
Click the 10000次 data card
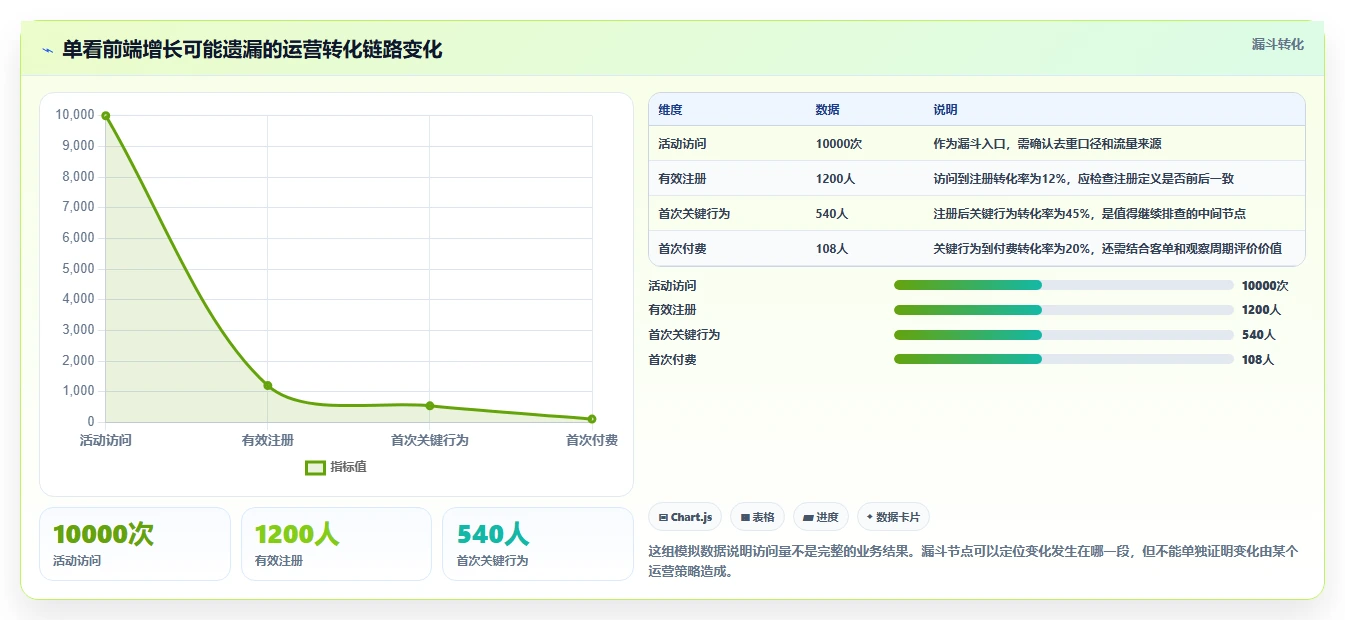pyautogui.click(x=135, y=544)
